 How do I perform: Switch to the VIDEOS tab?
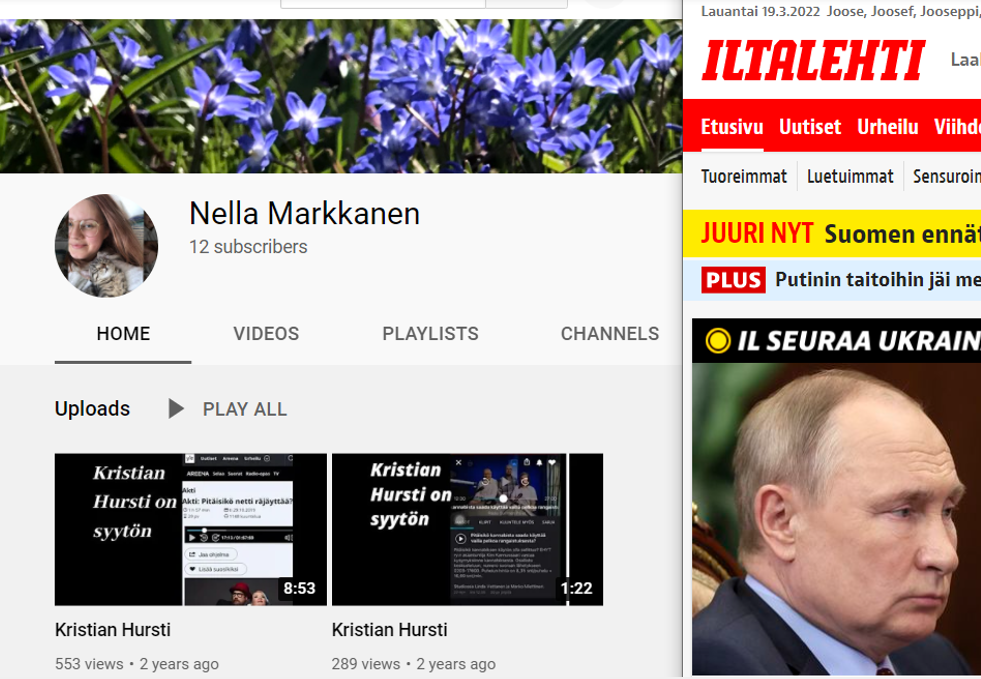[x=266, y=334]
